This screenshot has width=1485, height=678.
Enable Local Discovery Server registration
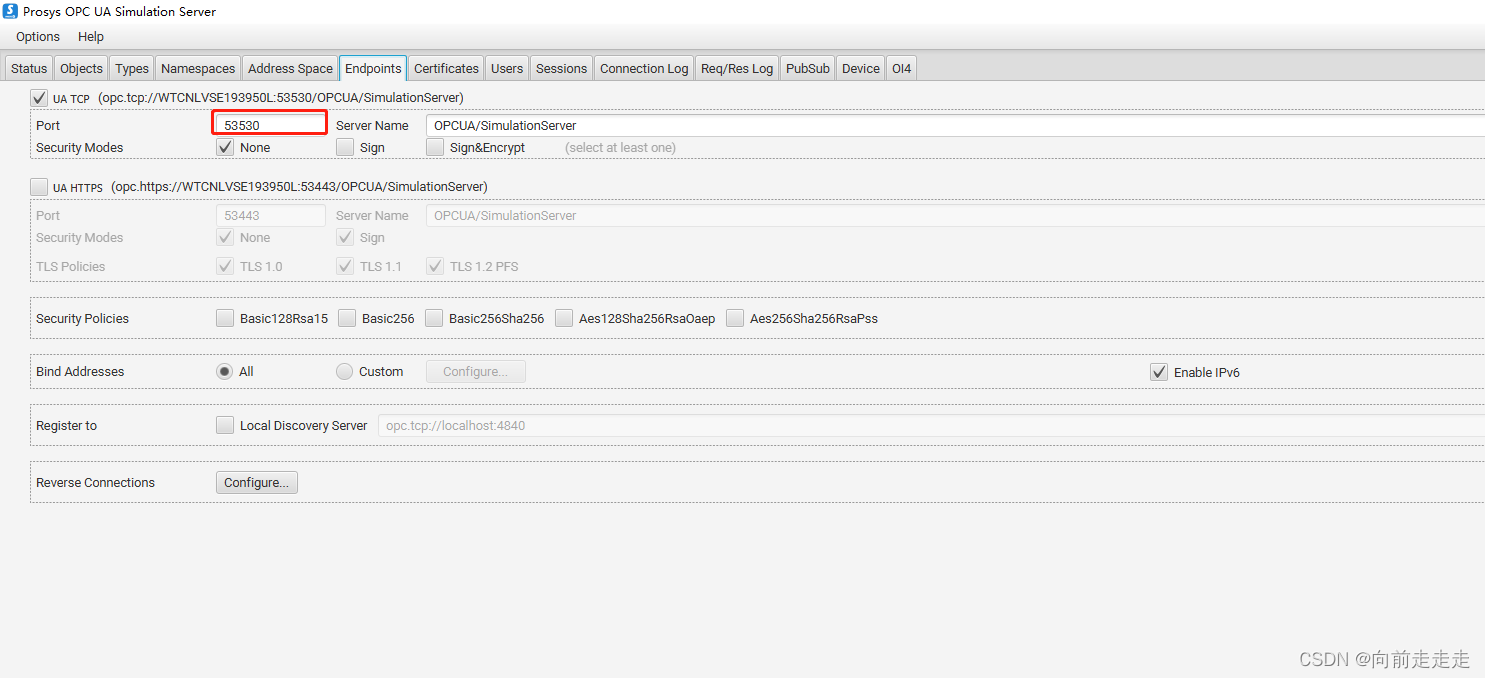pos(225,425)
